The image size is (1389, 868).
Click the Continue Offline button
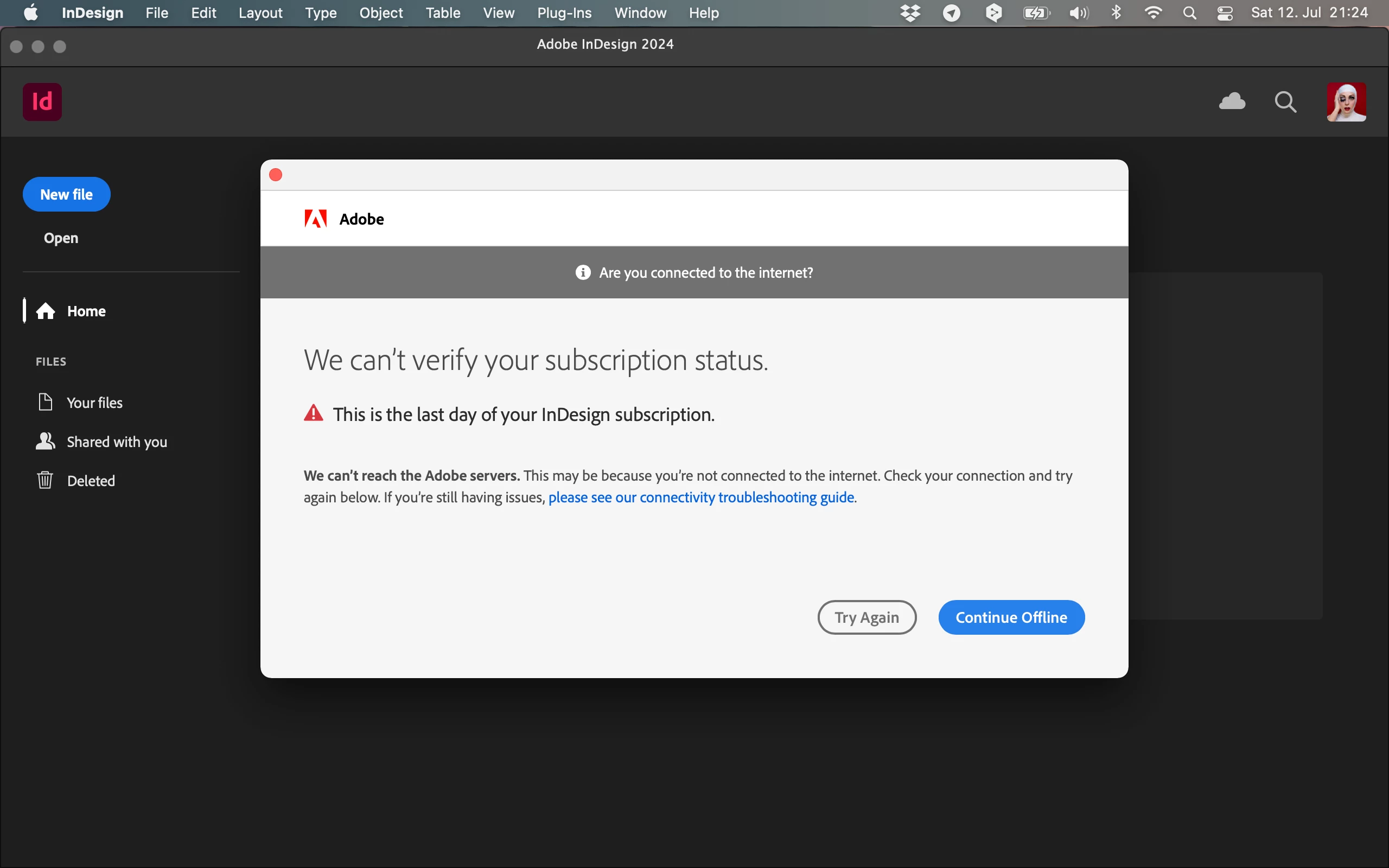[x=1011, y=617]
